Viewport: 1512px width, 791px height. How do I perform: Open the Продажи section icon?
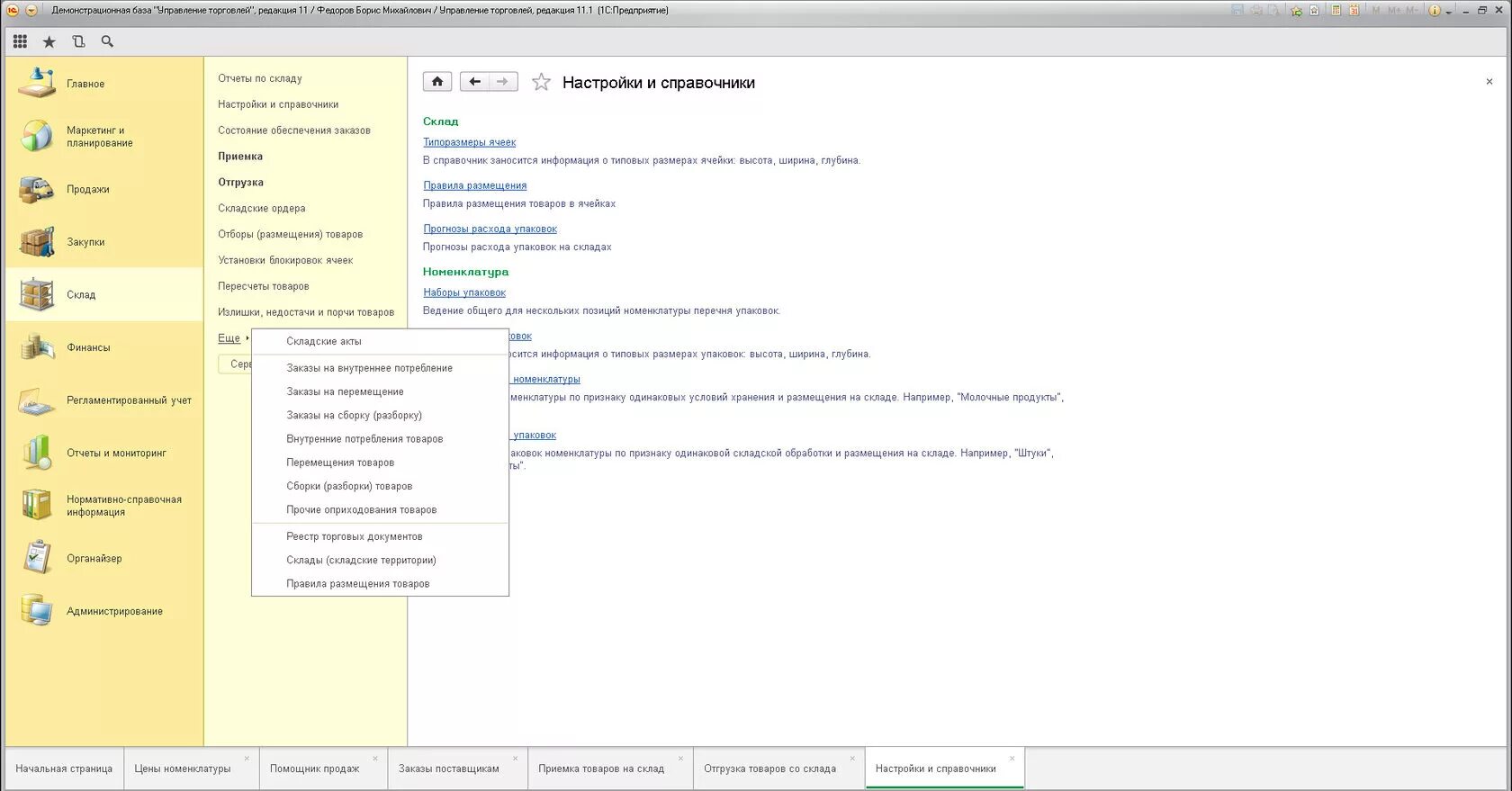tap(37, 189)
